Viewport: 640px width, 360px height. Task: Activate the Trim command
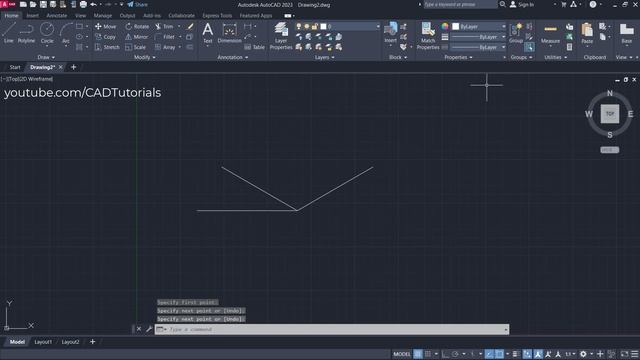164,26
